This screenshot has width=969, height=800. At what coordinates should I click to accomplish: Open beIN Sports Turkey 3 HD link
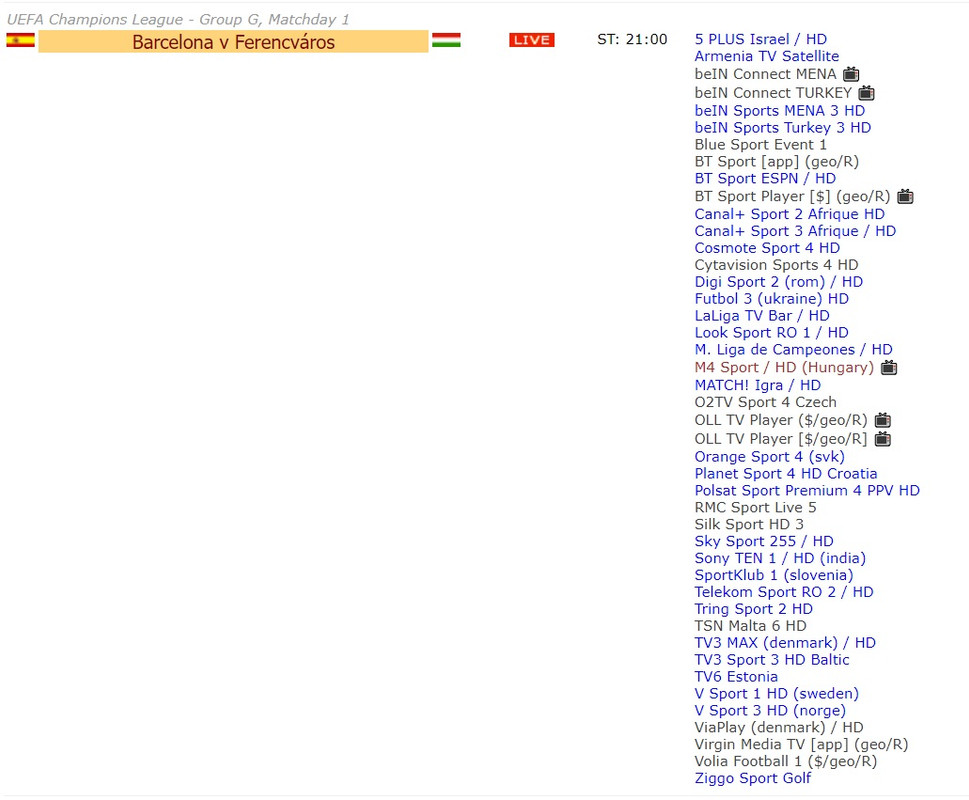tap(782, 128)
